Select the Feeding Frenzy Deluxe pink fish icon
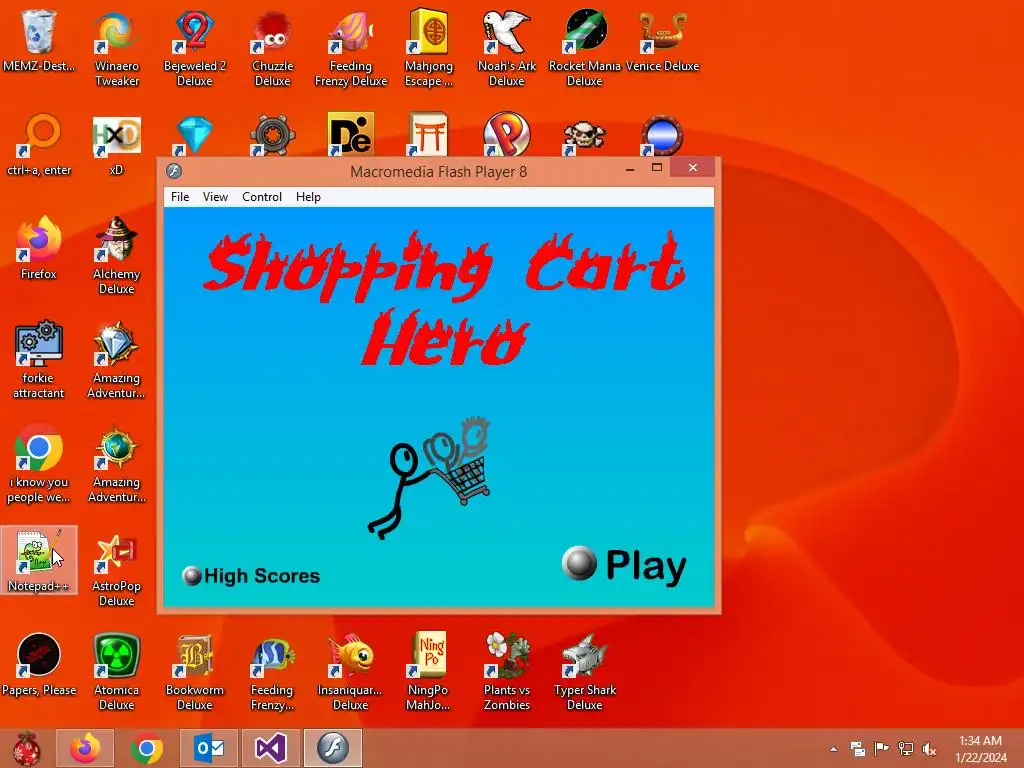Viewport: 1024px width, 768px height. pyautogui.click(x=351, y=49)
